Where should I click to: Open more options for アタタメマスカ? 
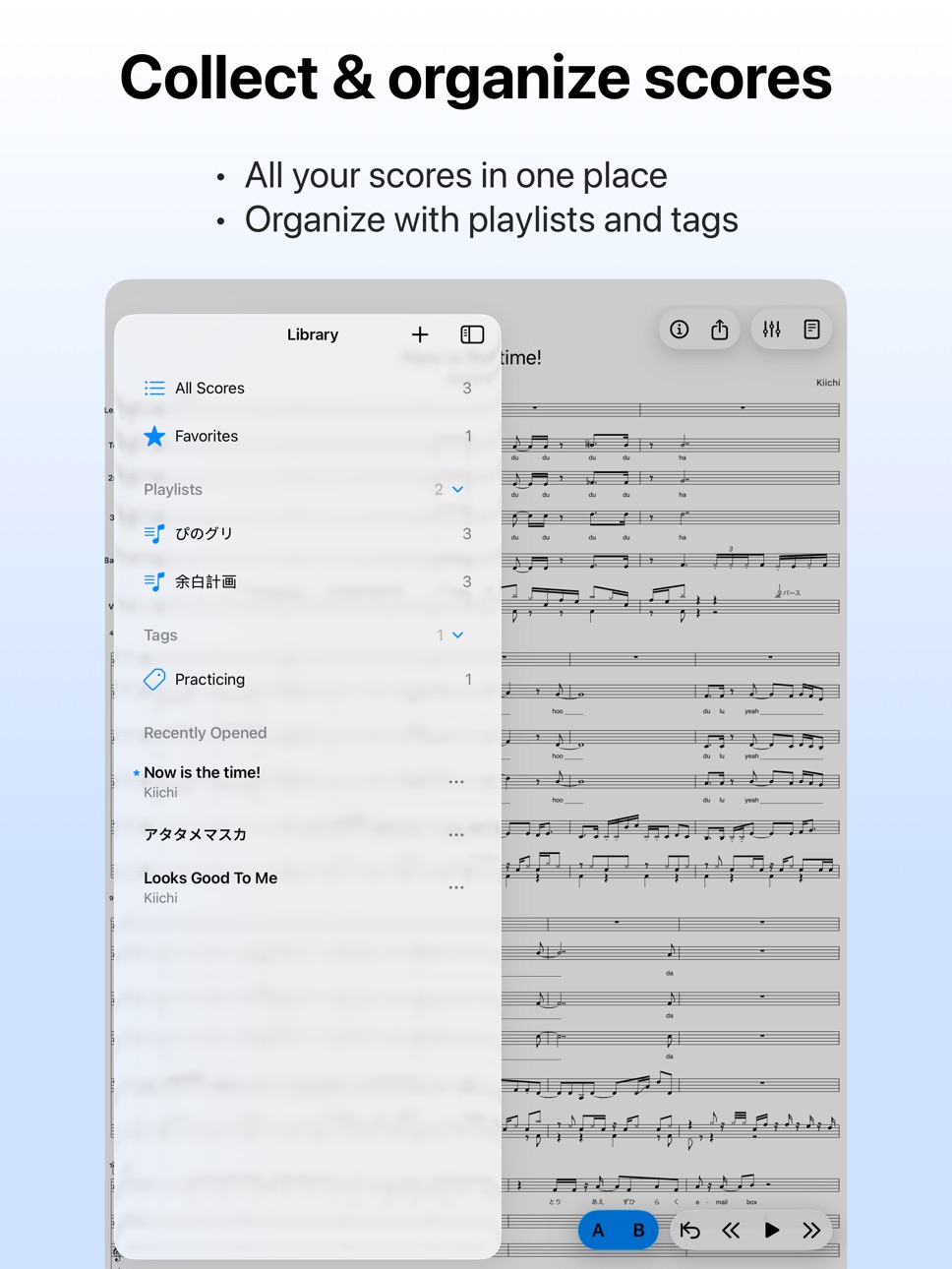coord(456,835)
